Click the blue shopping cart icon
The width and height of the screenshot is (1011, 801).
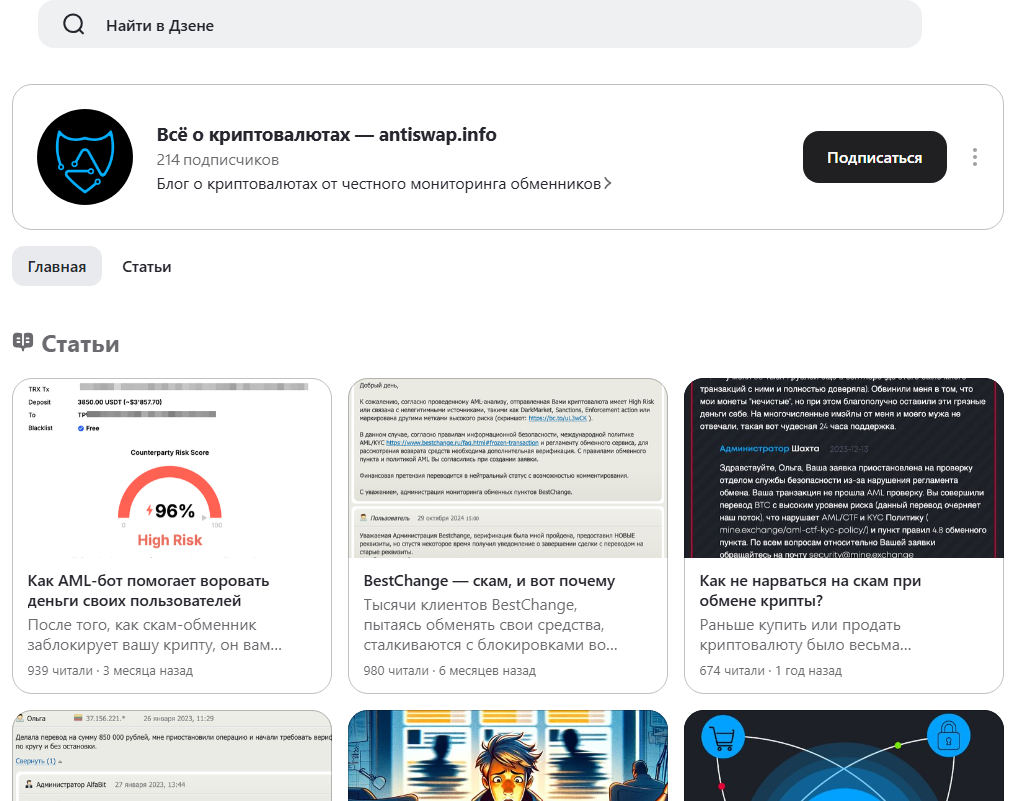pos(722,736)
